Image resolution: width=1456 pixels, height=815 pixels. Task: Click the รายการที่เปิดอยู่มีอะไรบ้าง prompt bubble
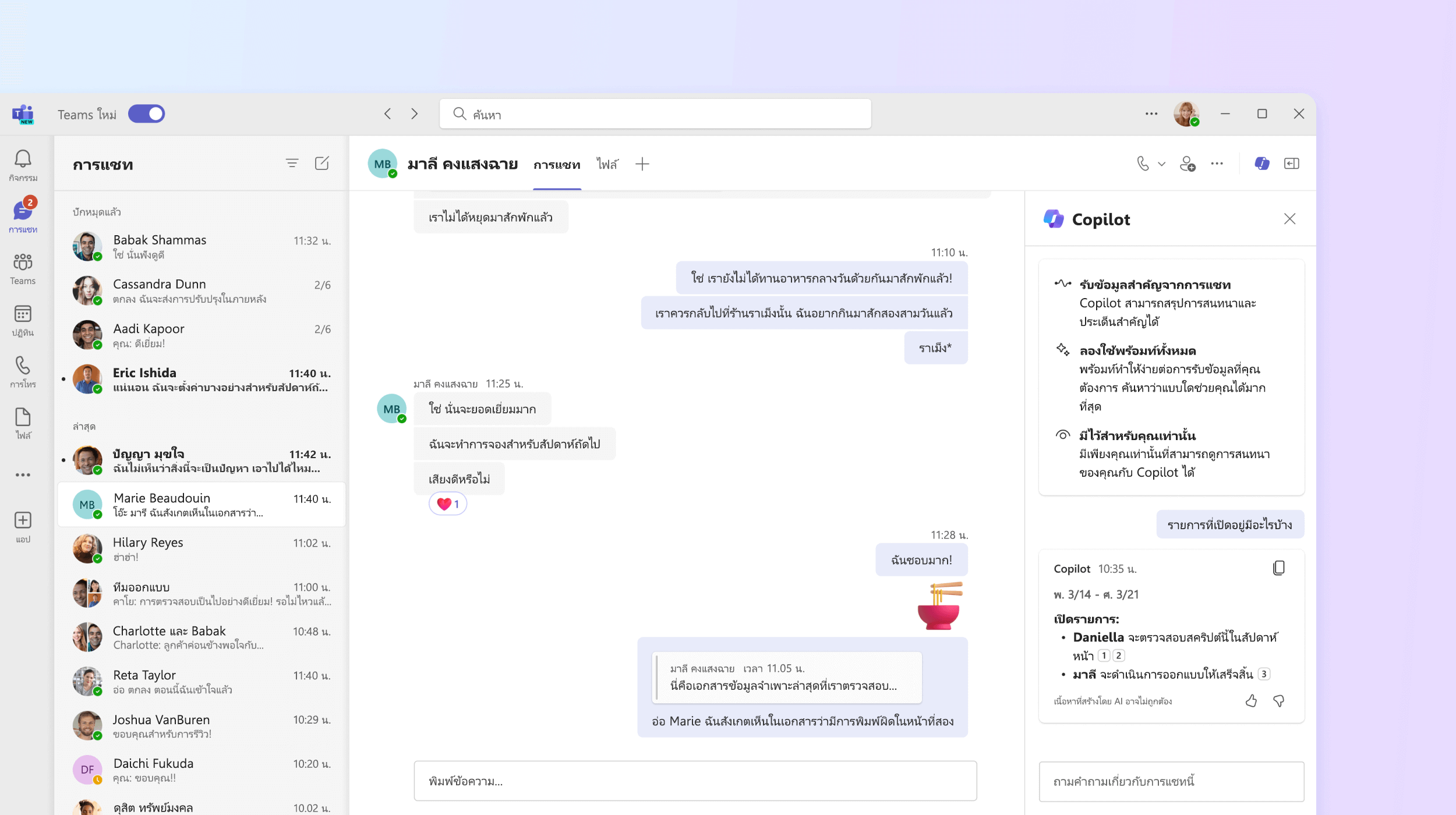click(x=1230, y=525)
